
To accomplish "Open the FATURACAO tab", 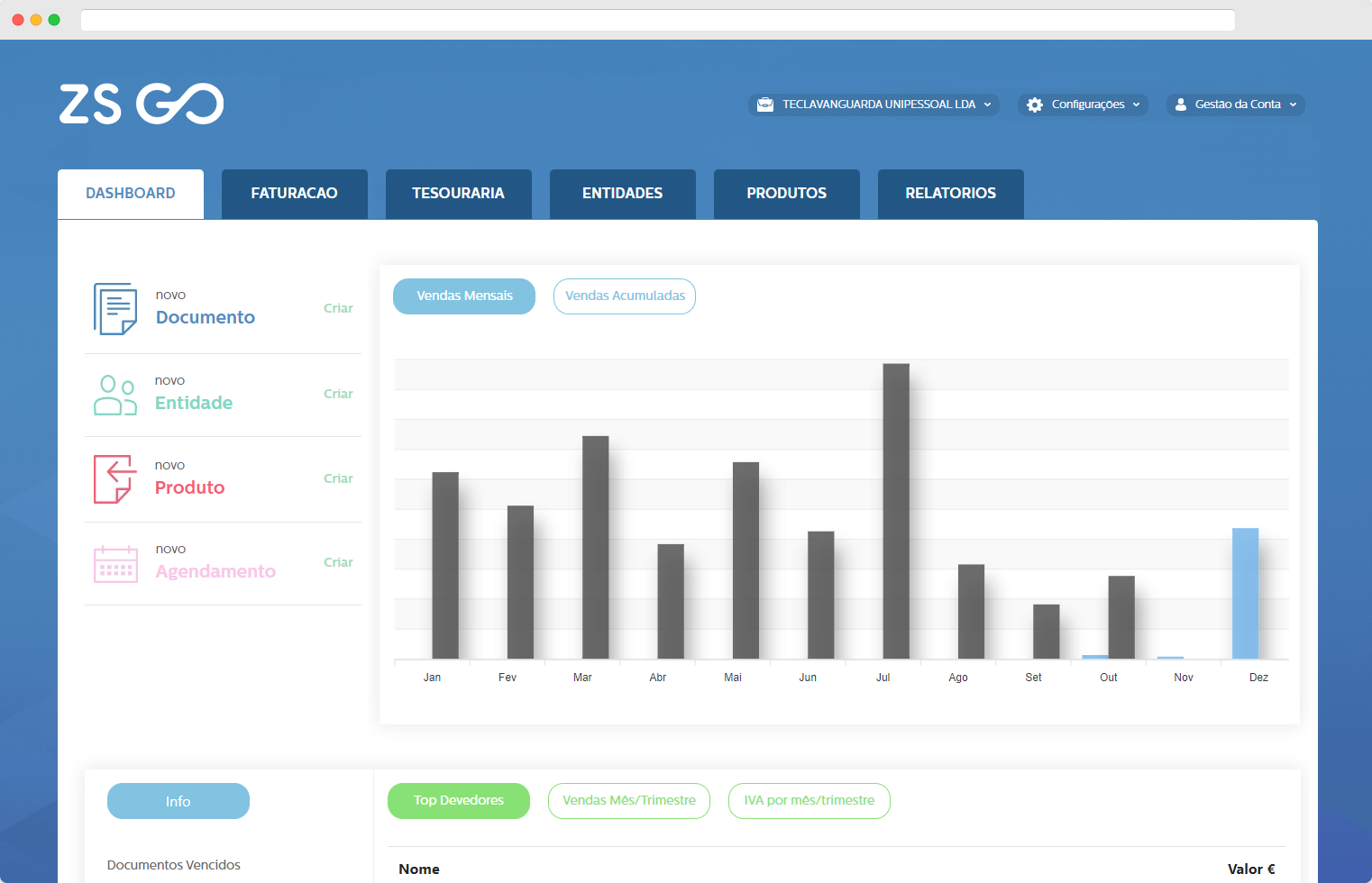I will tap(295, 194).
